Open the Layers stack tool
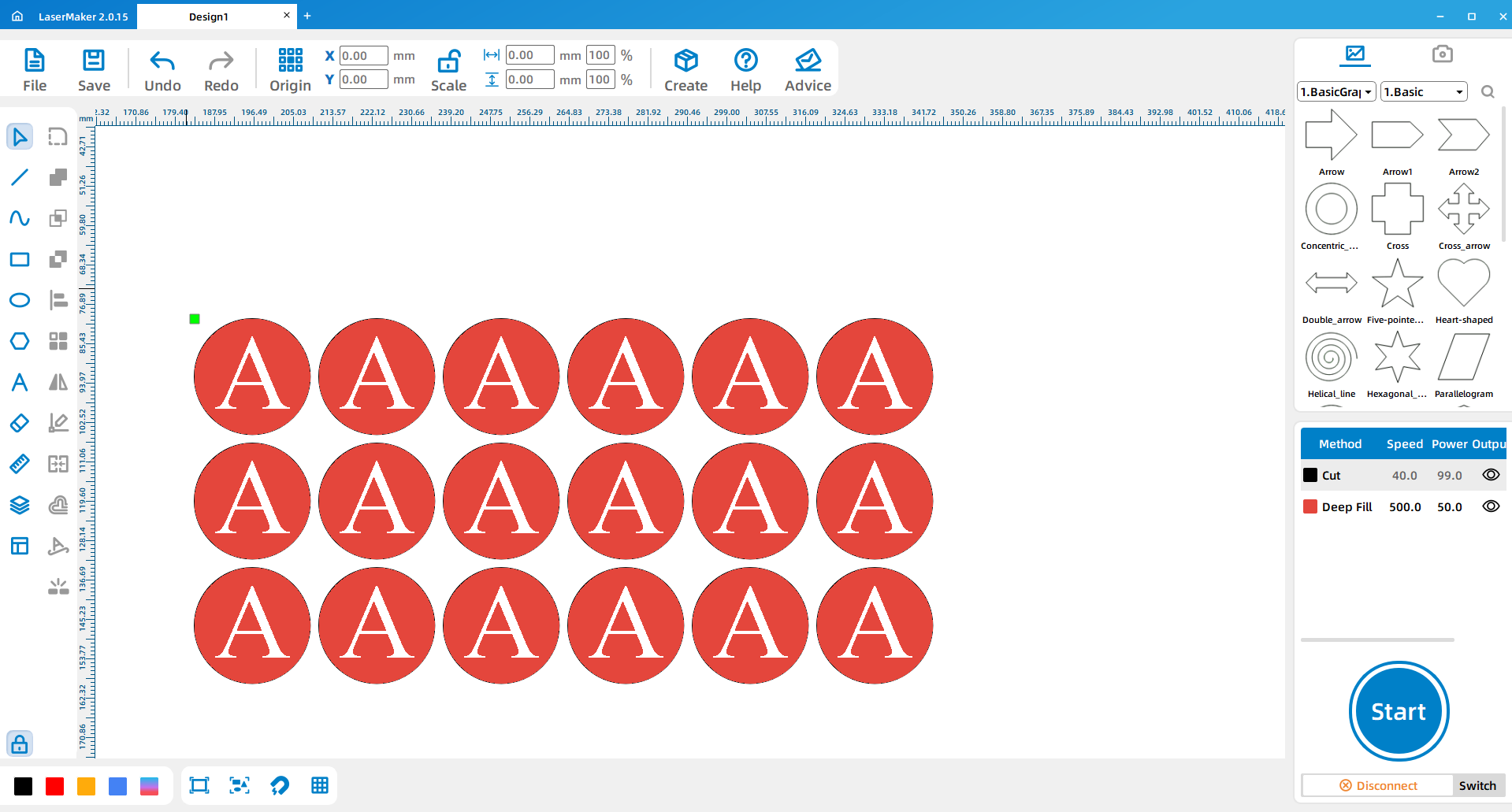This screenshot has height=812, width=1512. (20, 505)
